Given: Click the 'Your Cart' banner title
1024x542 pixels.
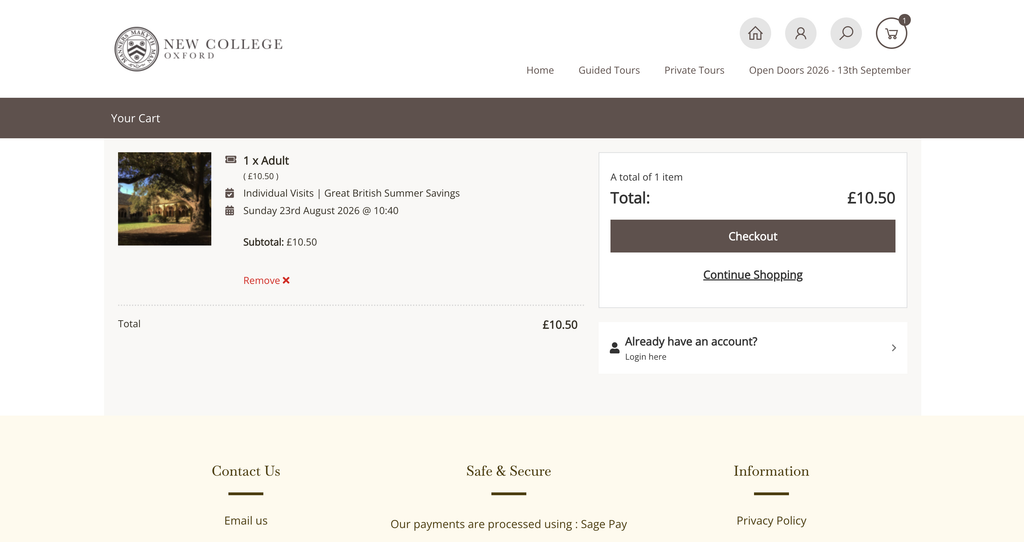Looking at the screenshot, I should pos(135,118).
